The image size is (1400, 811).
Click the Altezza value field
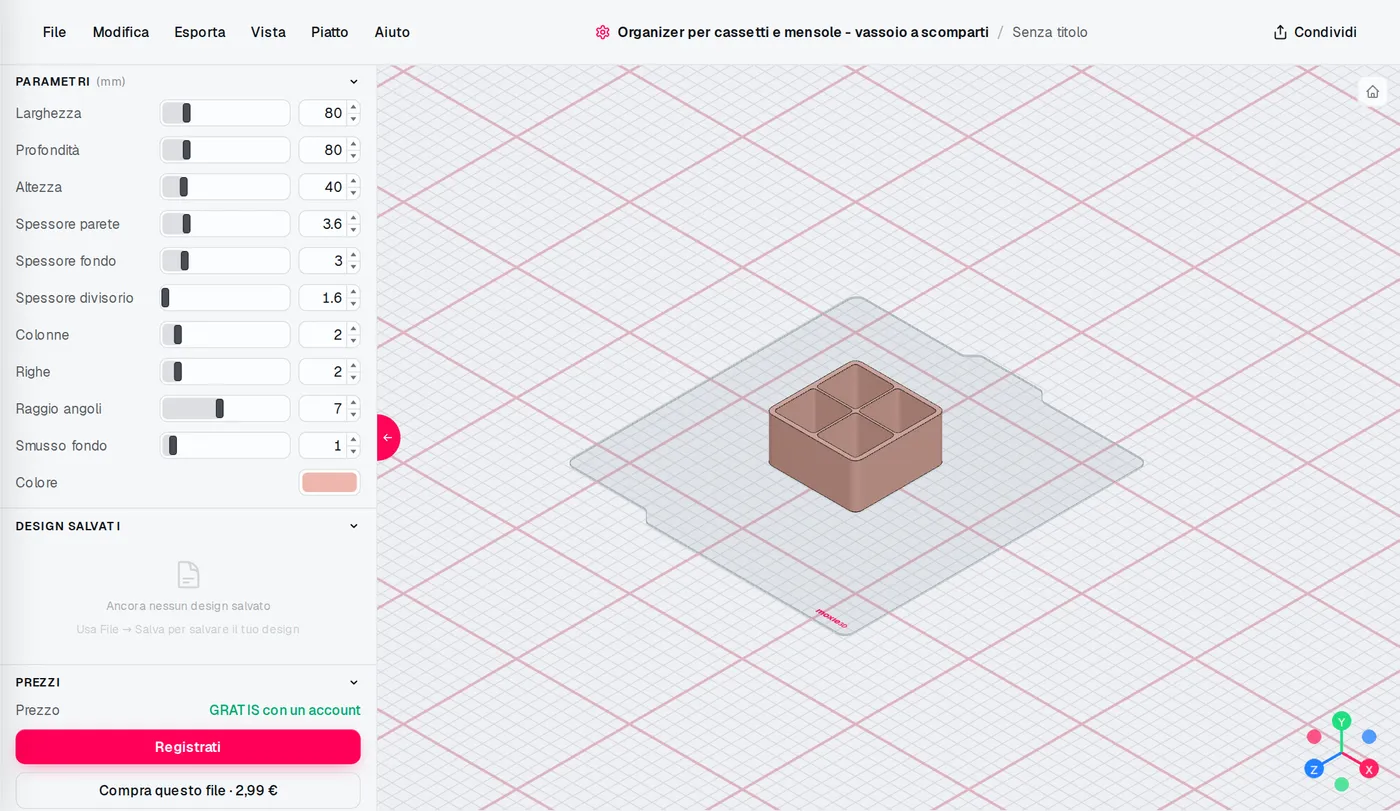click(x=323, y=187)
